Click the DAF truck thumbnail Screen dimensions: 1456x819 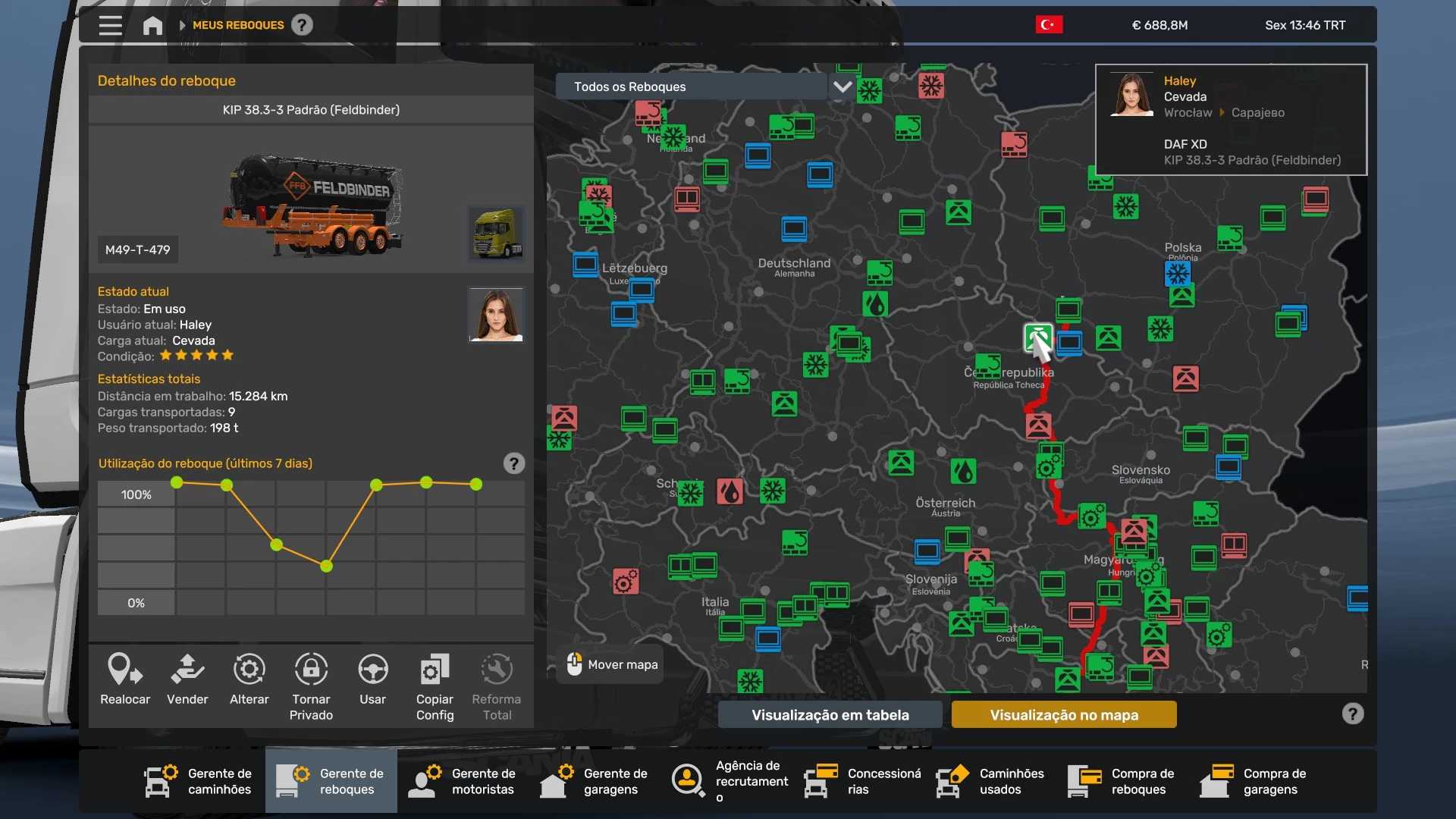(x=497, y=233)
